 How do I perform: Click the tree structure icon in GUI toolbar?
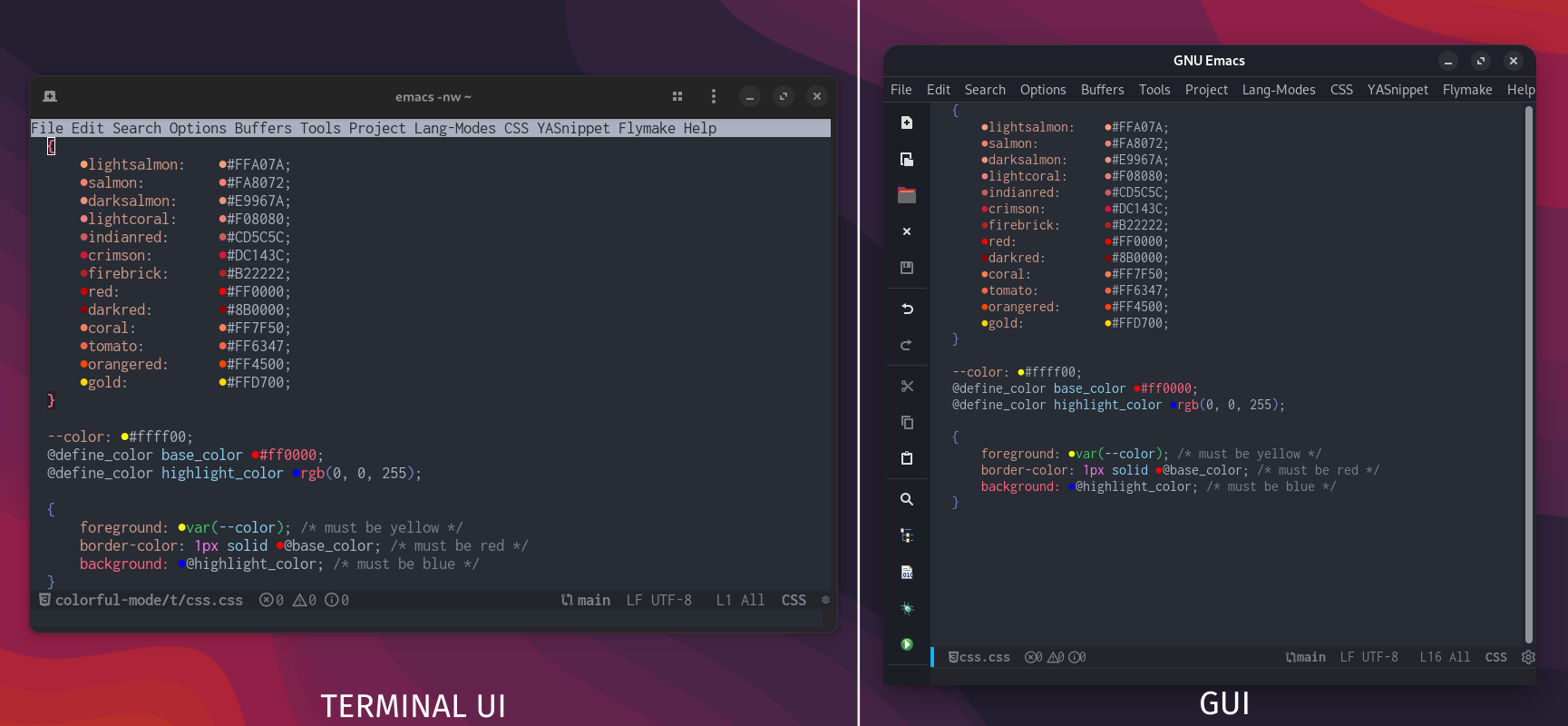tap(907, 535)
